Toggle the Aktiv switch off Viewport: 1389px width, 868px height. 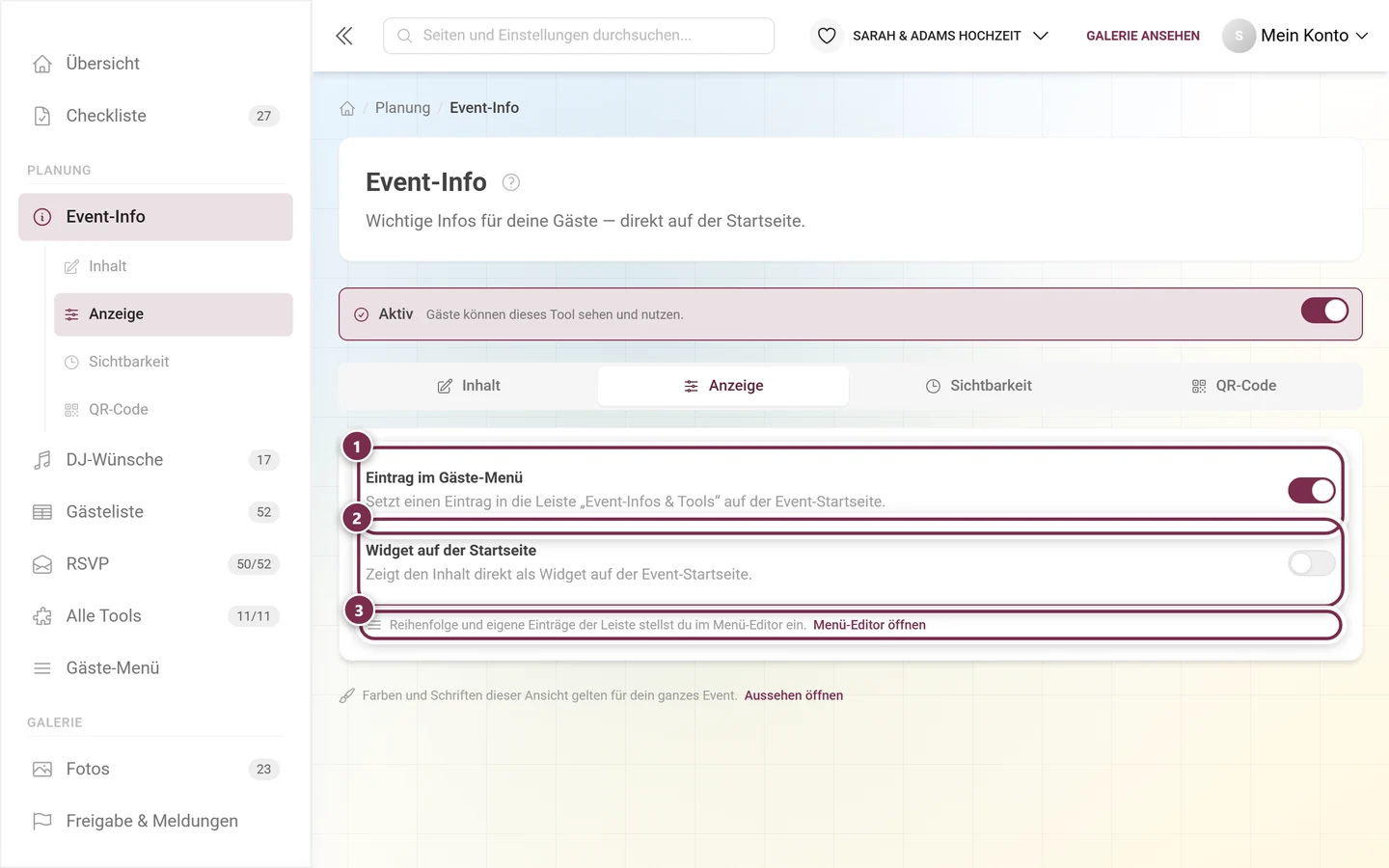(1324, 311)
